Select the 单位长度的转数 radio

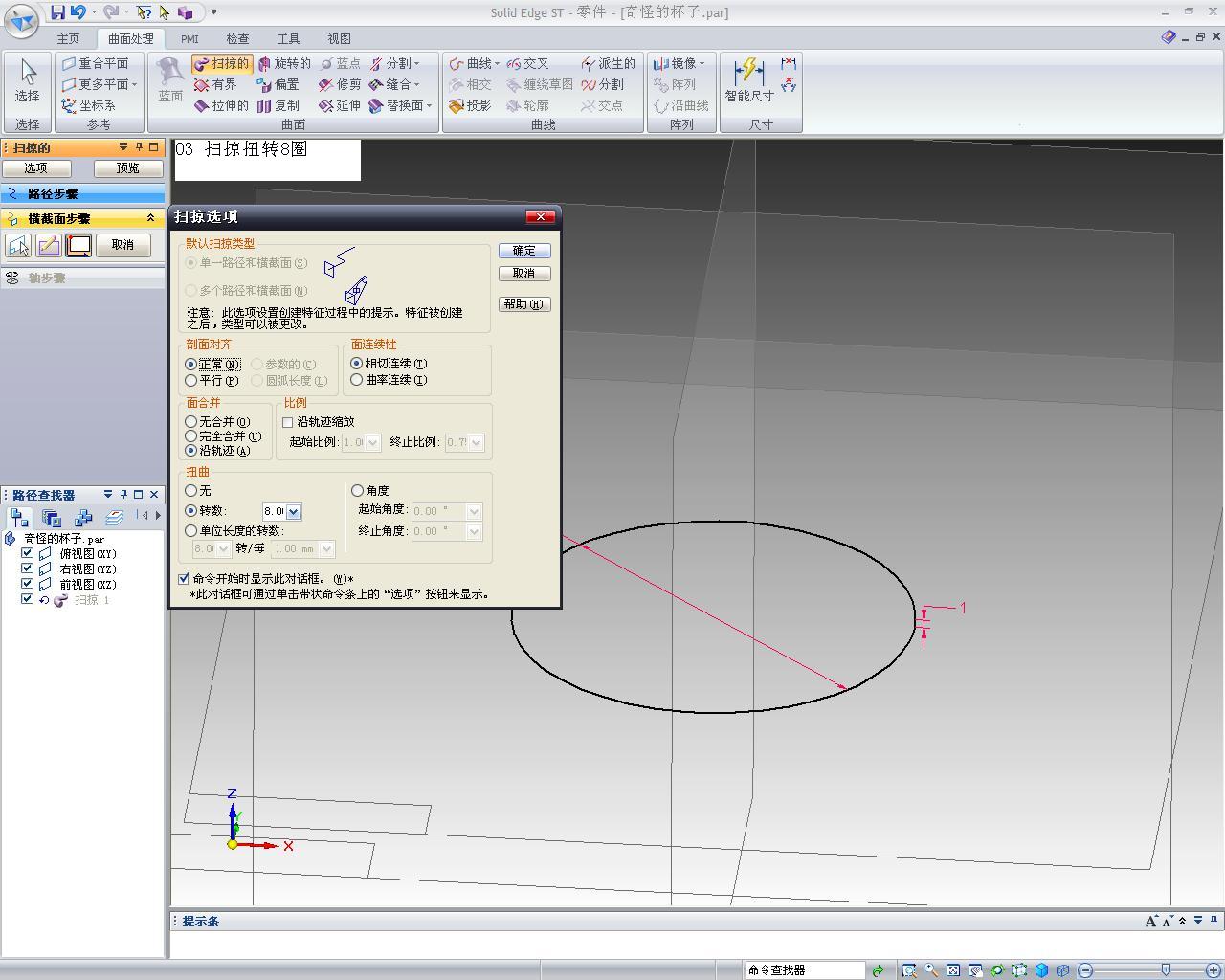234,530
